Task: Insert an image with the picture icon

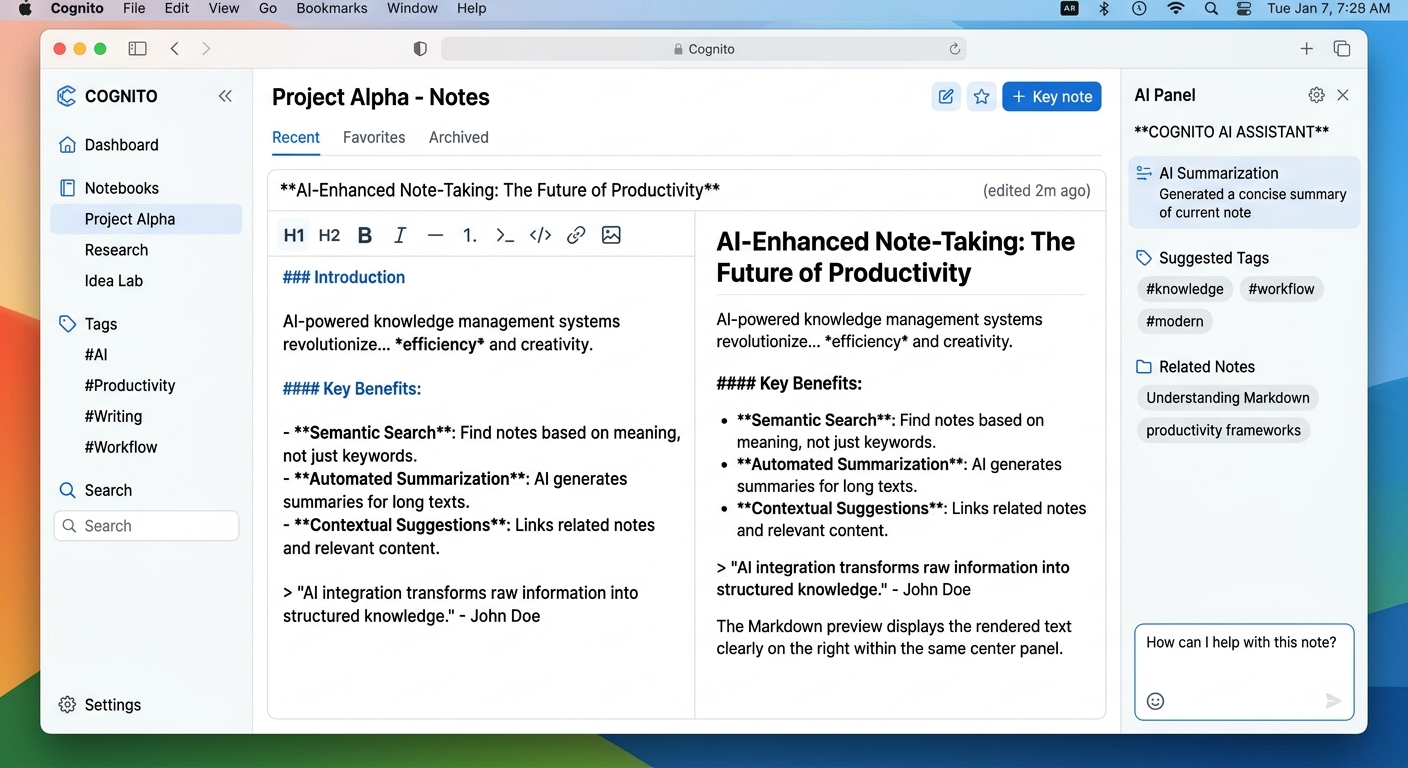Action: [x=611, y=235]
